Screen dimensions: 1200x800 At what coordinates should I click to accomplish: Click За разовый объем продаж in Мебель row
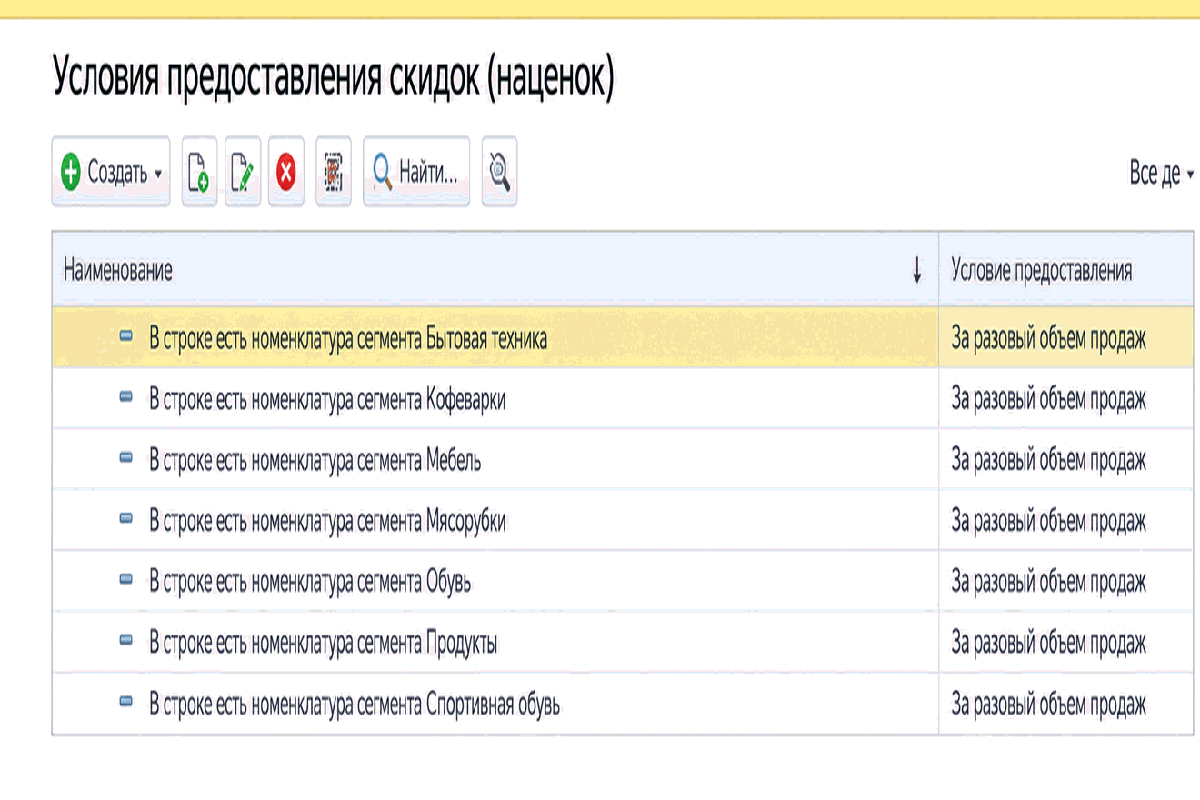(x=1048, y=461)
